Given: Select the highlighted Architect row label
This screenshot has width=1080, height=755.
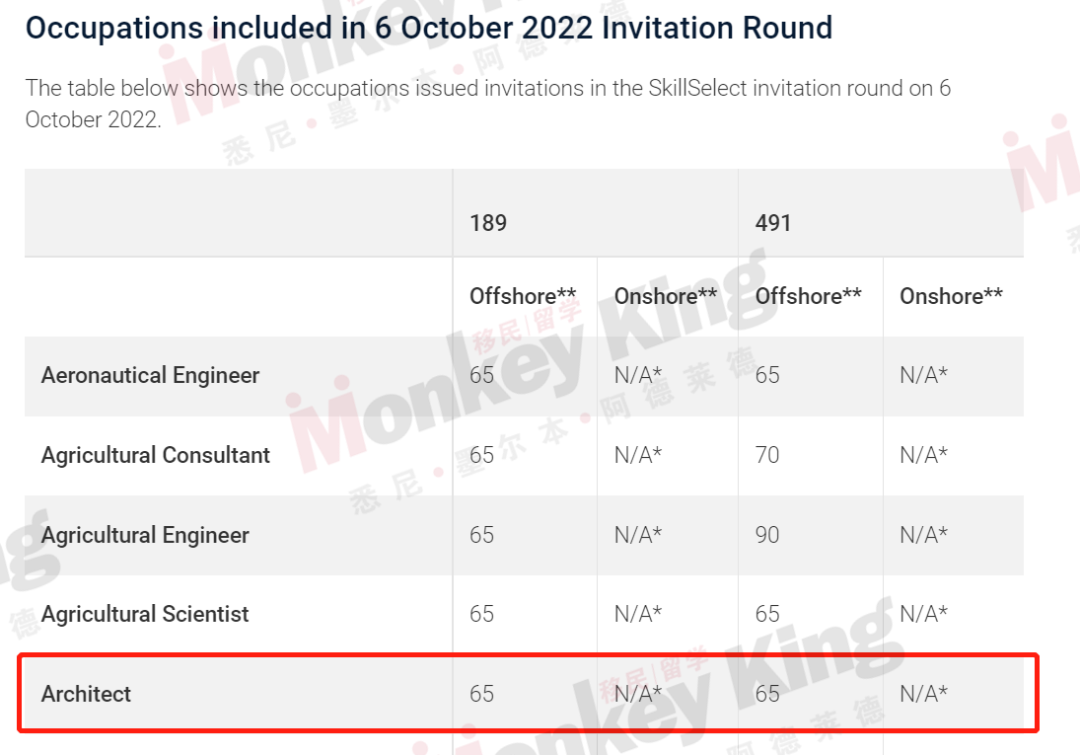Looking at the screenshot, I should [x=86, y=694].
